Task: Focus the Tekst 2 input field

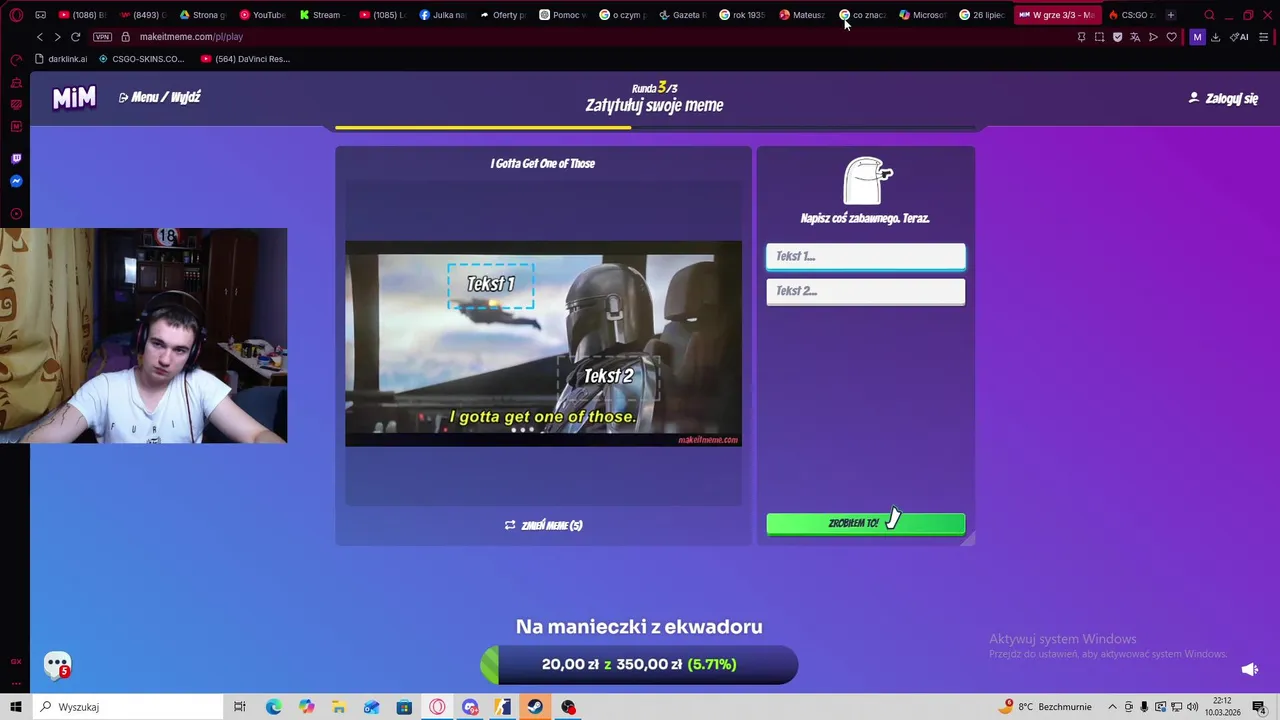Action: [866, 291]
